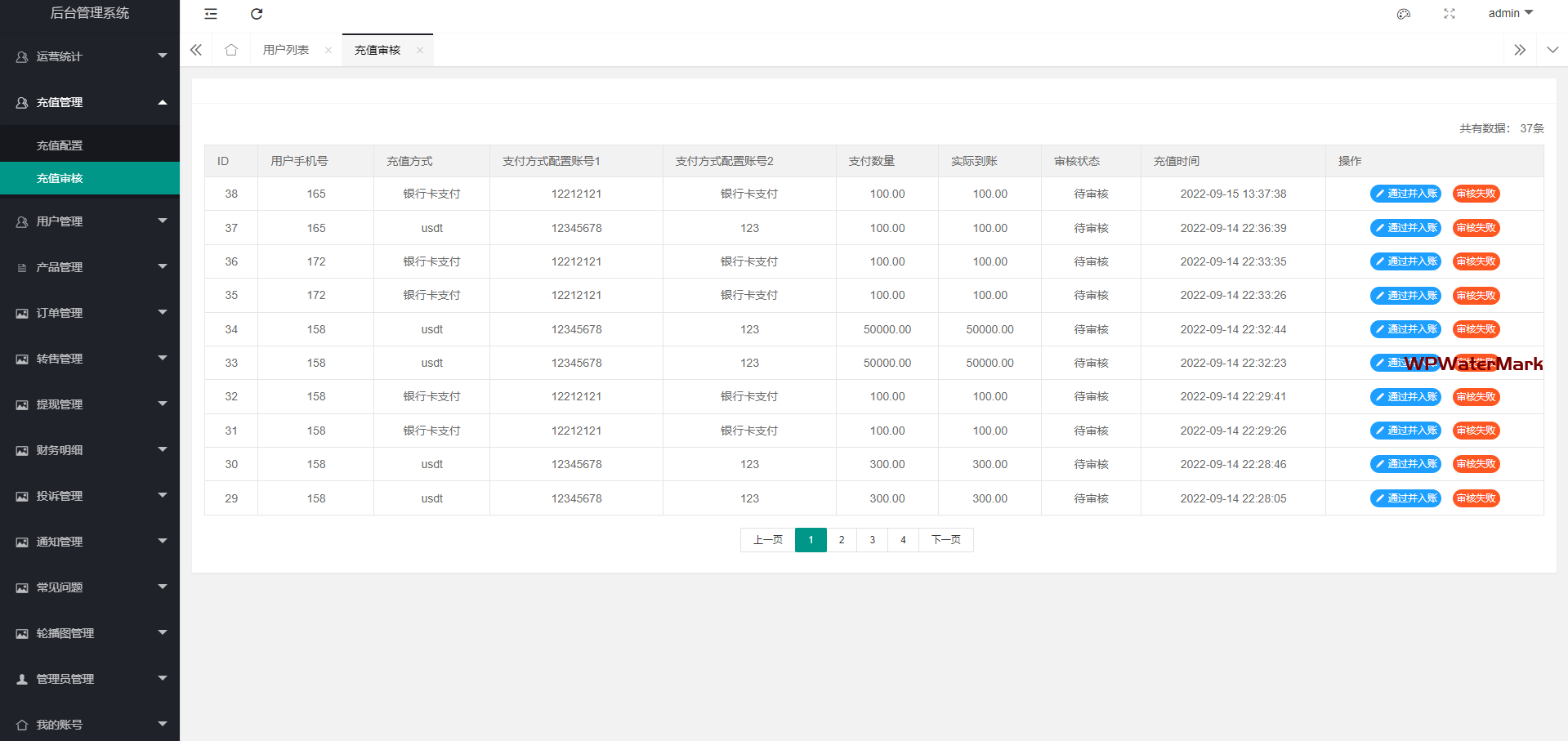
Task: Expand the 用户管理 sidebar menu
Action: pyautogui.click(x=90, y=221)
